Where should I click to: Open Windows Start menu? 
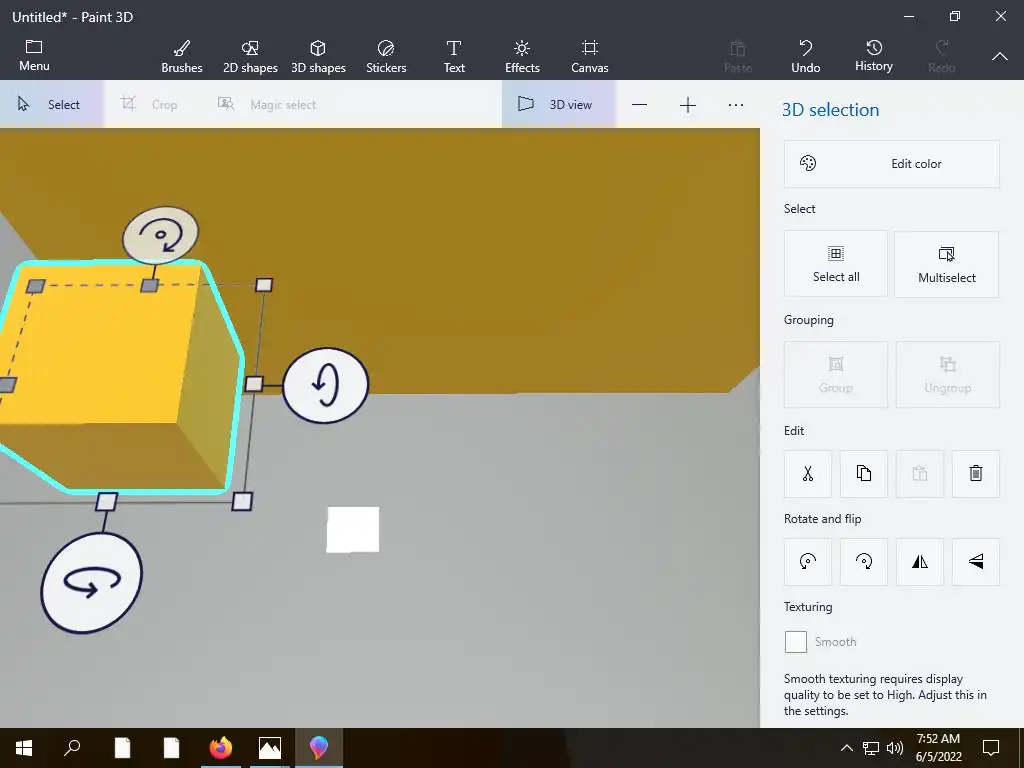click(24, 748)
